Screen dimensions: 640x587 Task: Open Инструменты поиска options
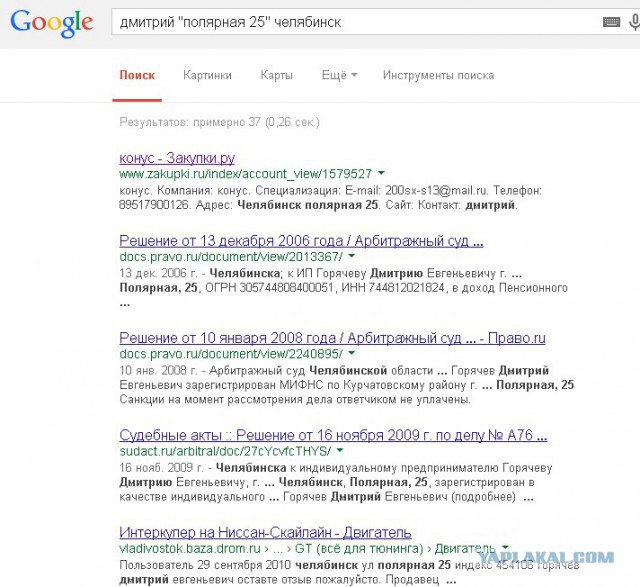[438, 75]
